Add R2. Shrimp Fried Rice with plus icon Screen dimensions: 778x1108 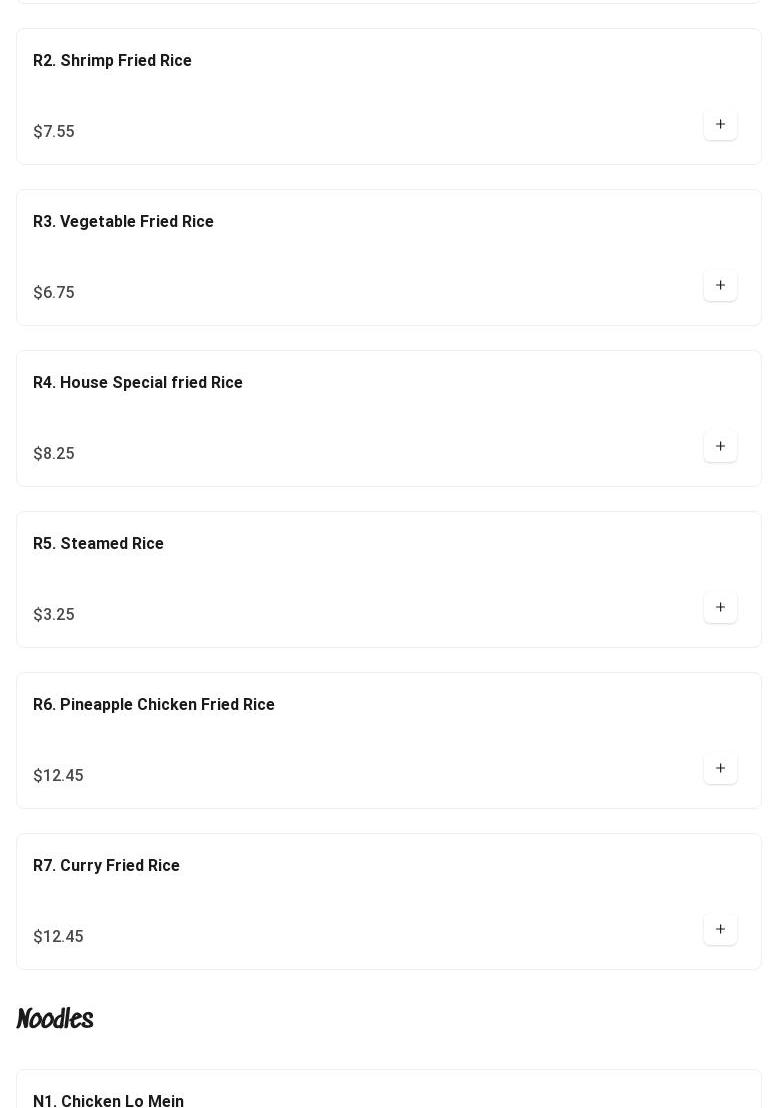click(x=720, y=125)
